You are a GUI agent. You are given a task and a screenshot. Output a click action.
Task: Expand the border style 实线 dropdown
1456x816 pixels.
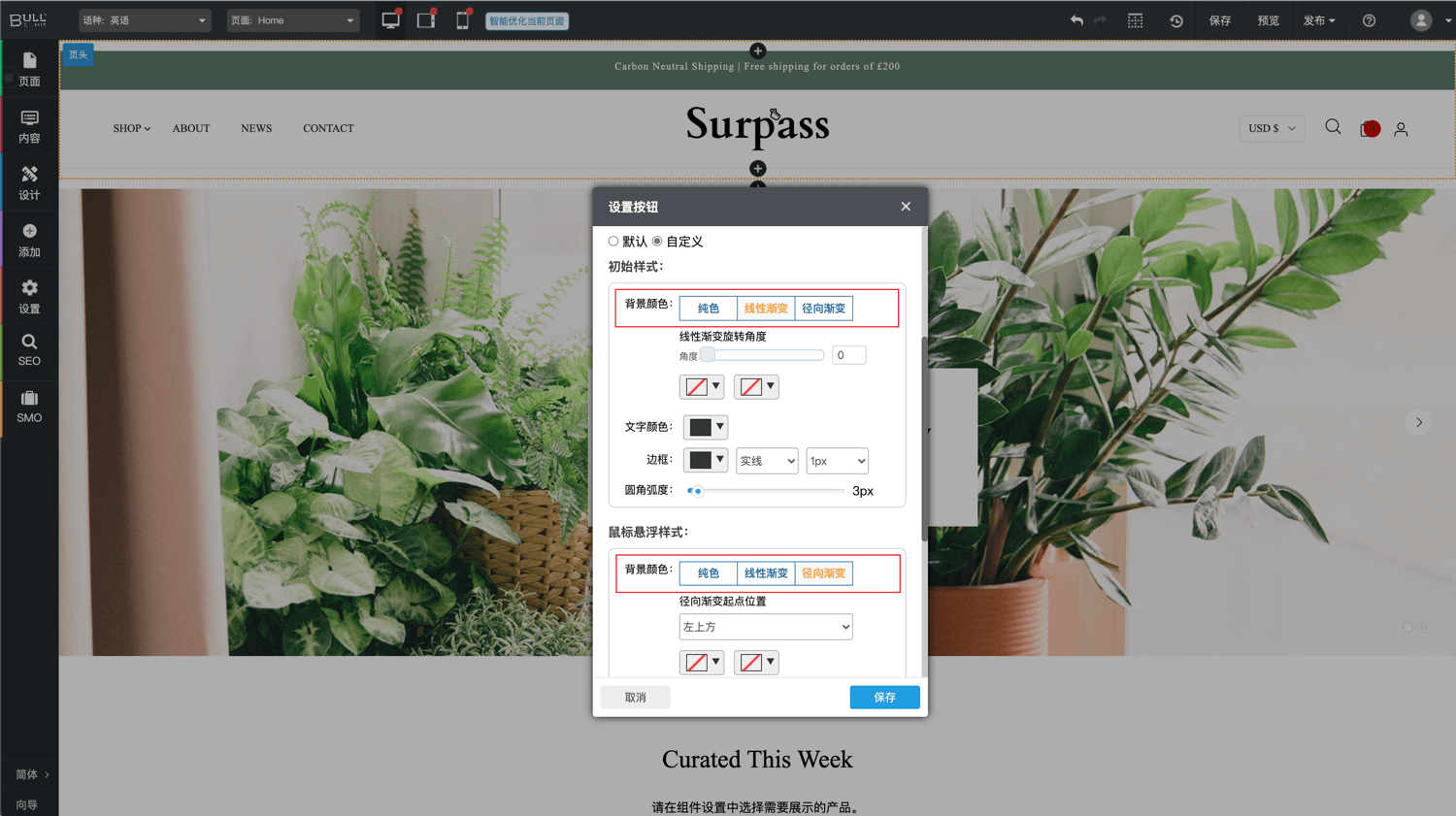point(766,461)
